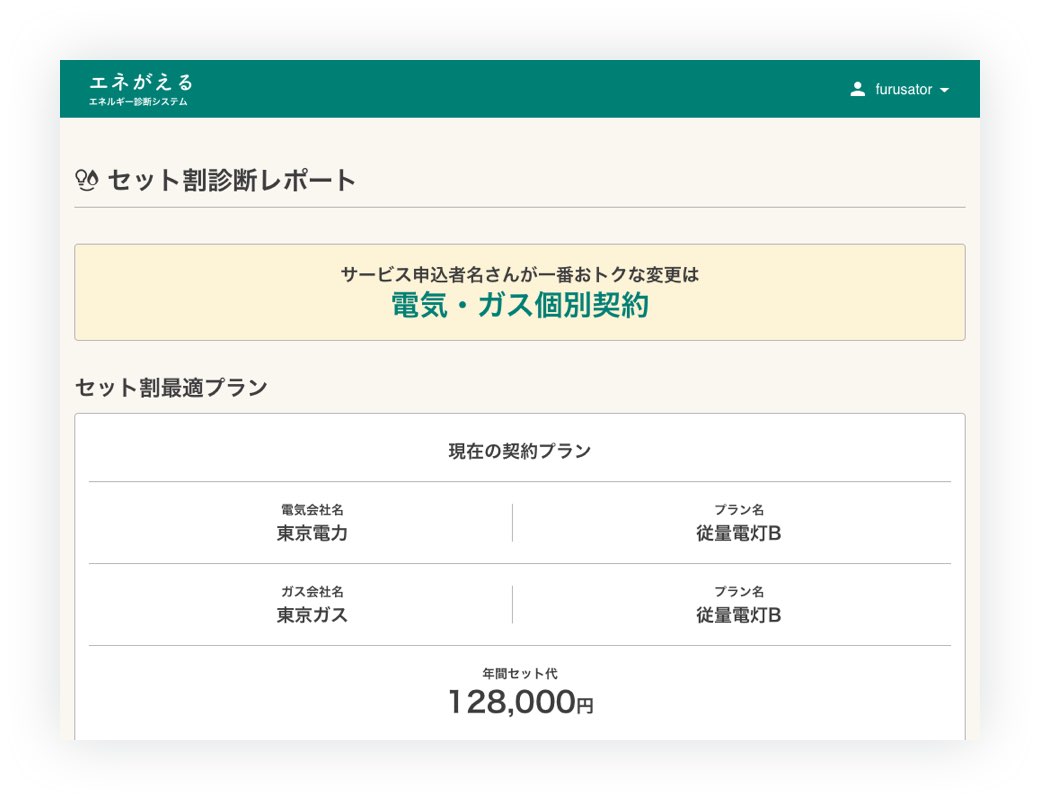
Task: Click the user profile icon
Action: click(x=858, y=90)
